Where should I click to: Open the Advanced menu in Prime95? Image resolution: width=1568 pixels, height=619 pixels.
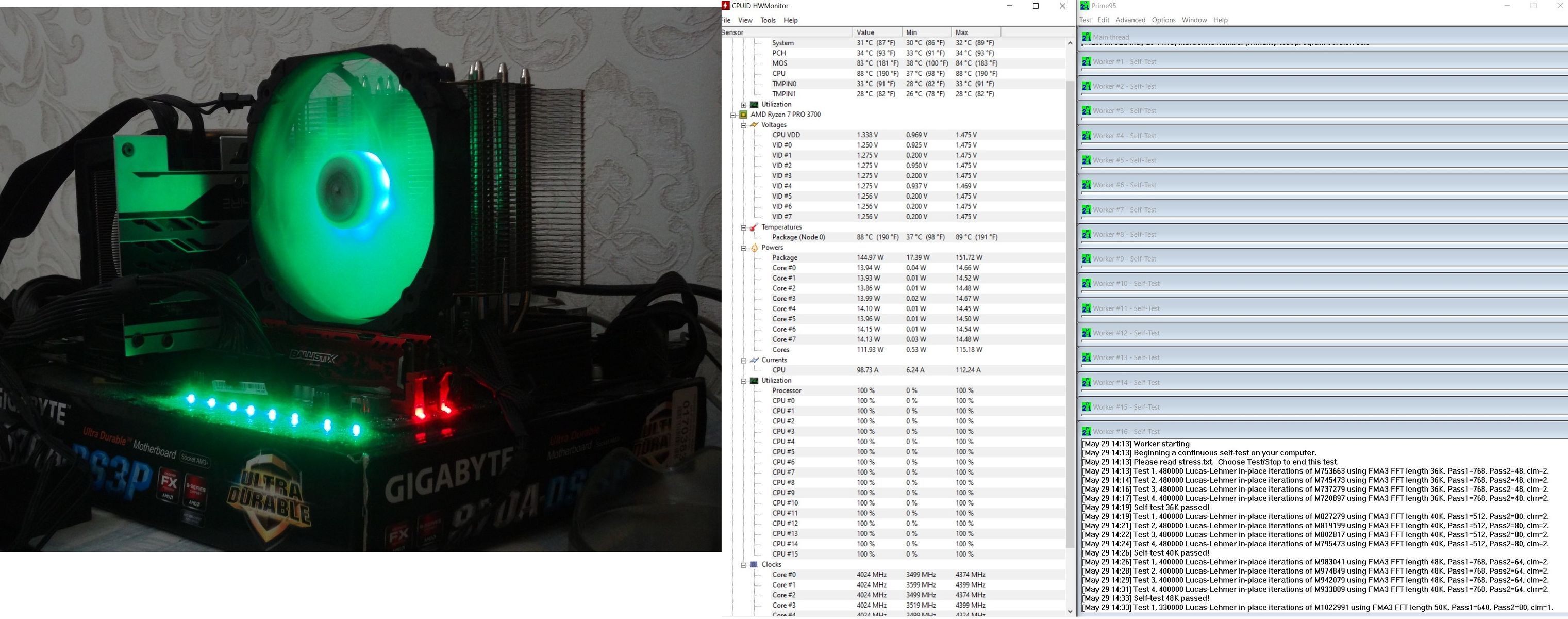pos(1130,20)
